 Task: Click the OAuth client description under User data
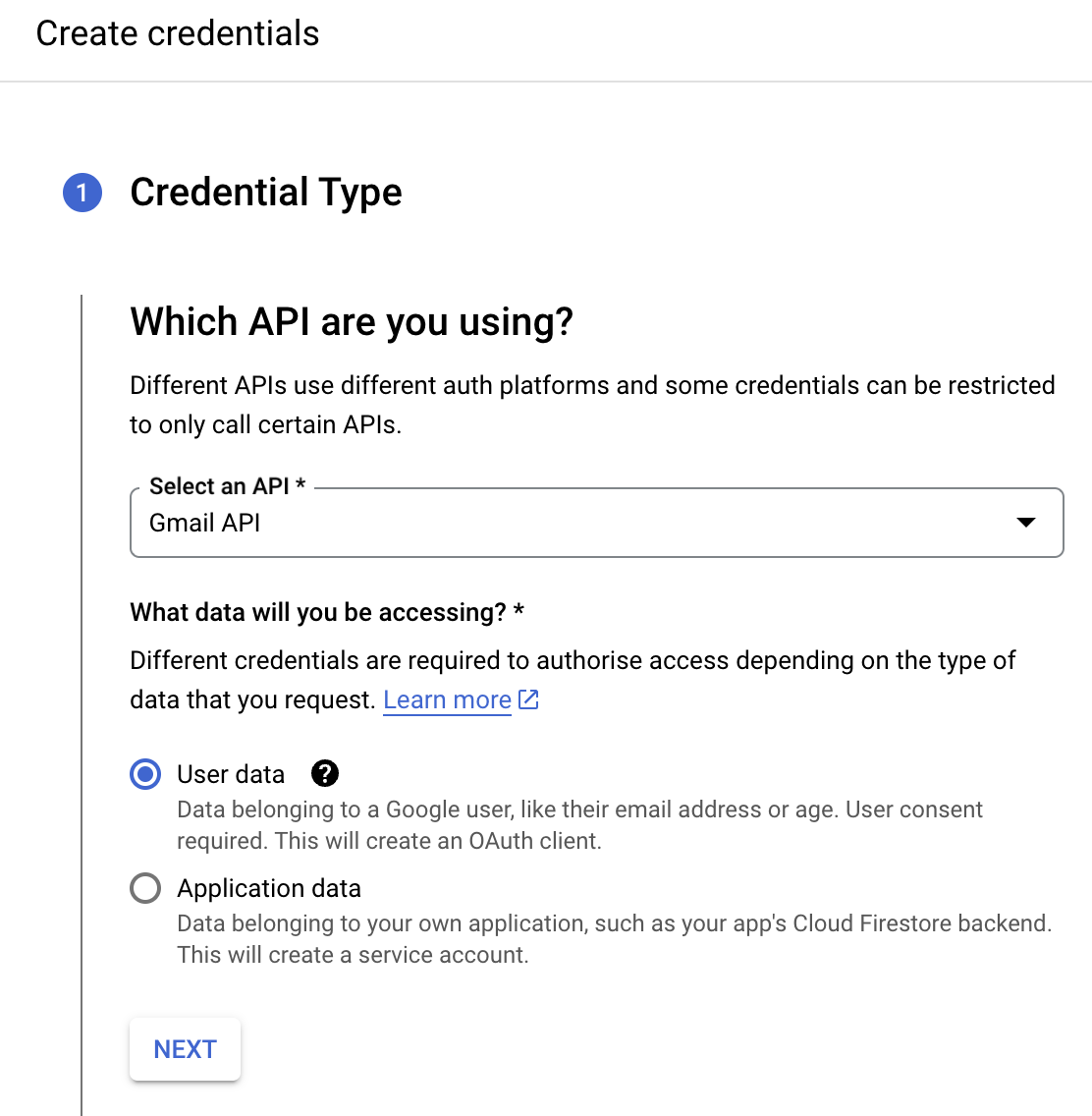pyautogui.click(x=579, y=825)
